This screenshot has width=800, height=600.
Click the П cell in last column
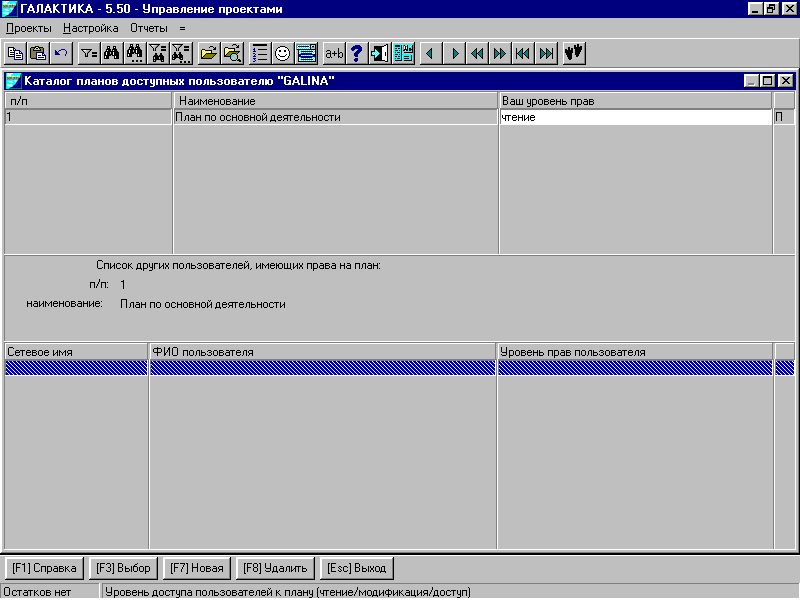(784, 117)
